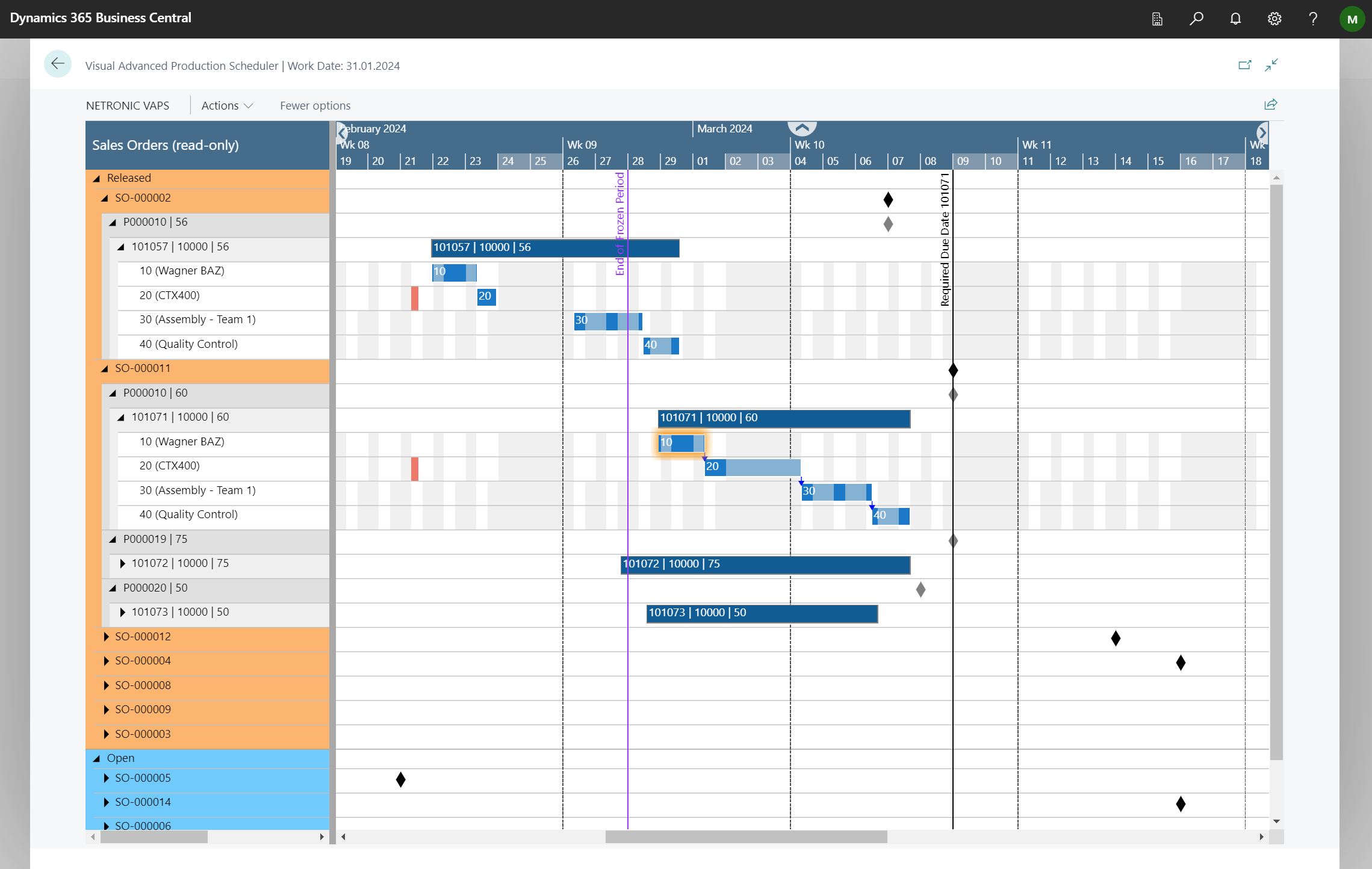Screen dimensions: 1372x869
Task: Open the help question mark icon
Action: point(1313,19)
